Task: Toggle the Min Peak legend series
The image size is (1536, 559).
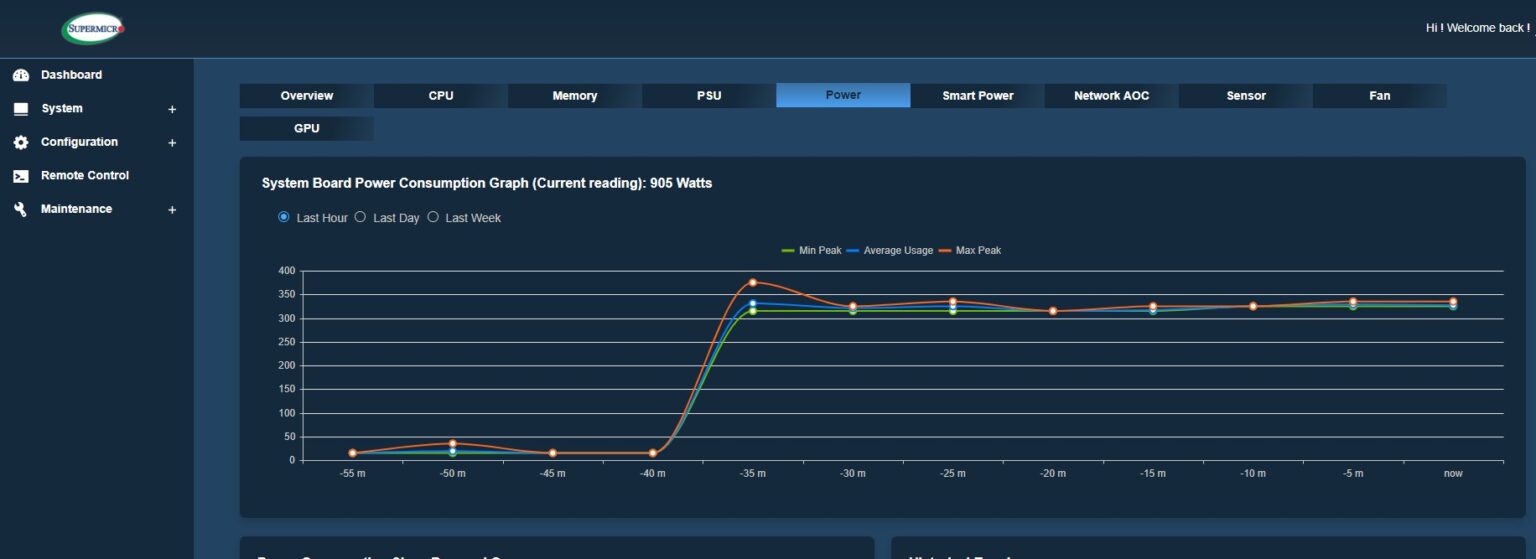Action: 811,250
